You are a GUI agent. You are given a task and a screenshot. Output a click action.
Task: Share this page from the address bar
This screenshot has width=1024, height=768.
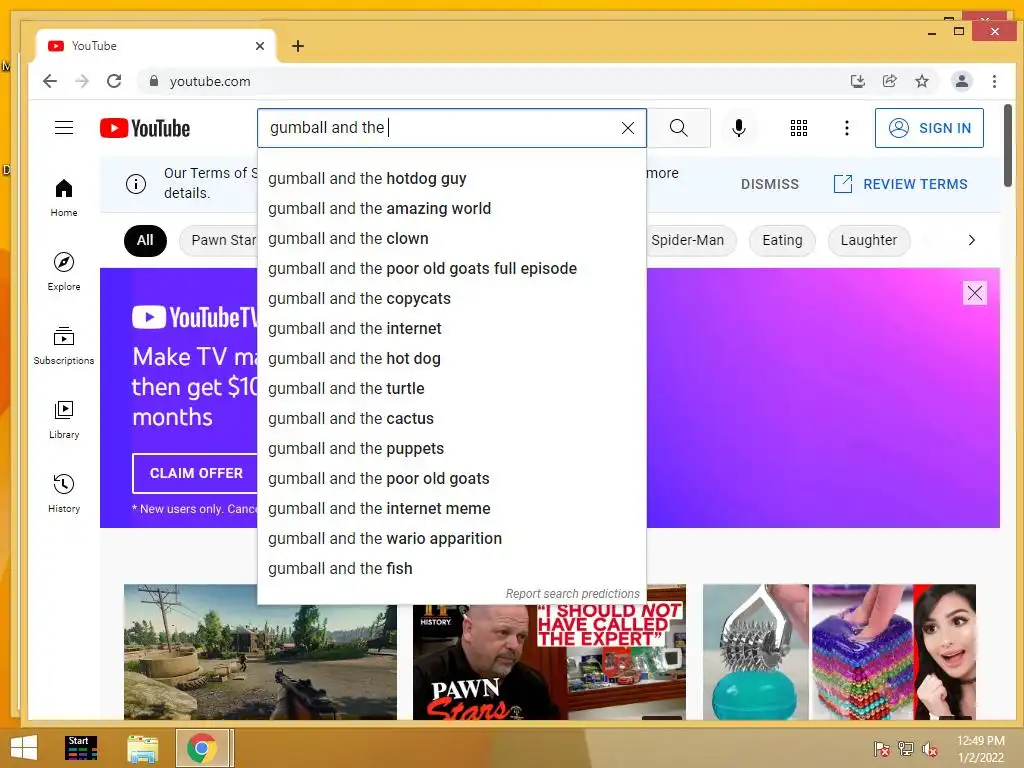click(x=889, y=81)
